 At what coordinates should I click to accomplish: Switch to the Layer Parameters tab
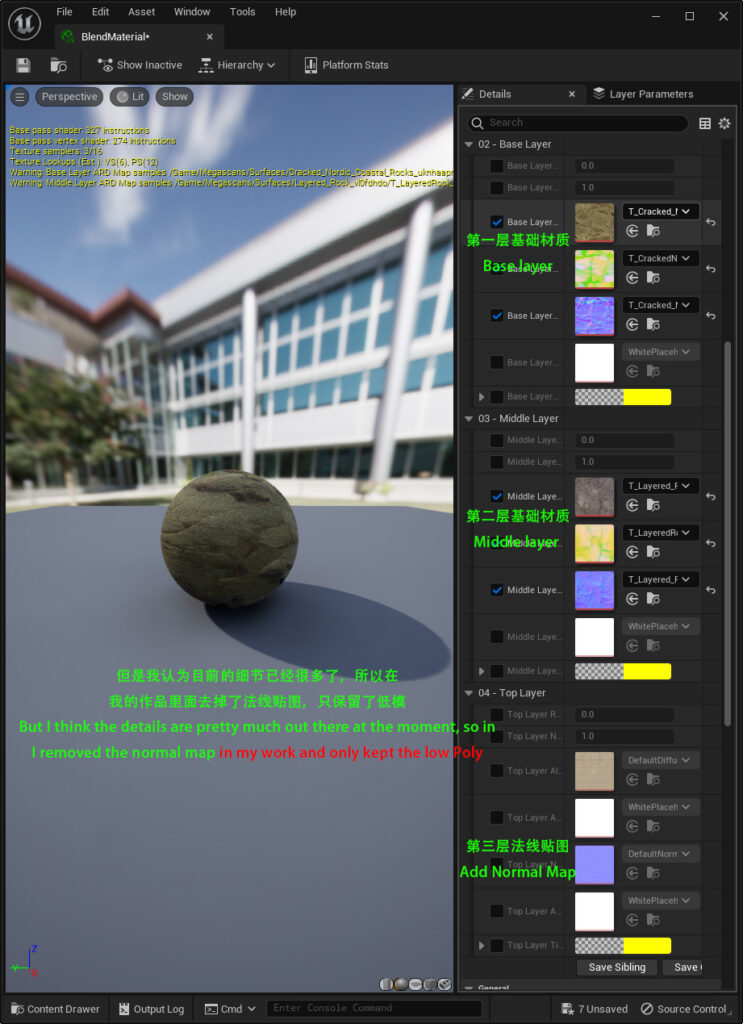pos(643,94)
